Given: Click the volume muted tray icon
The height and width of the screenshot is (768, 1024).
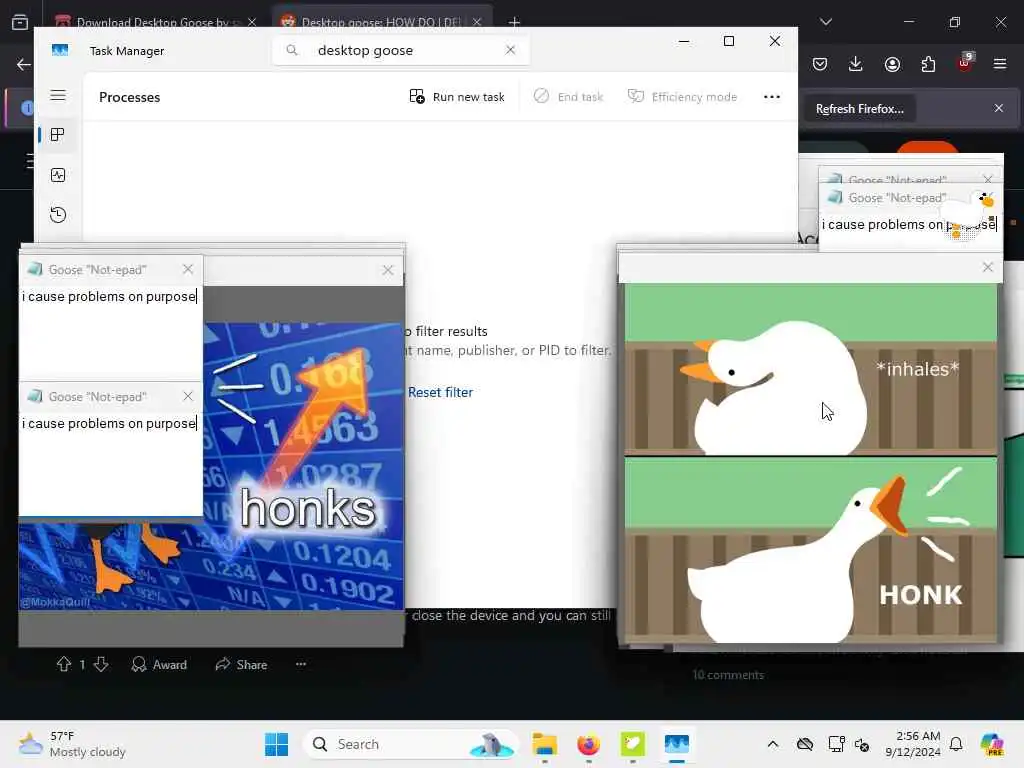Looking at the screenshot, I should tap(862, 744).
